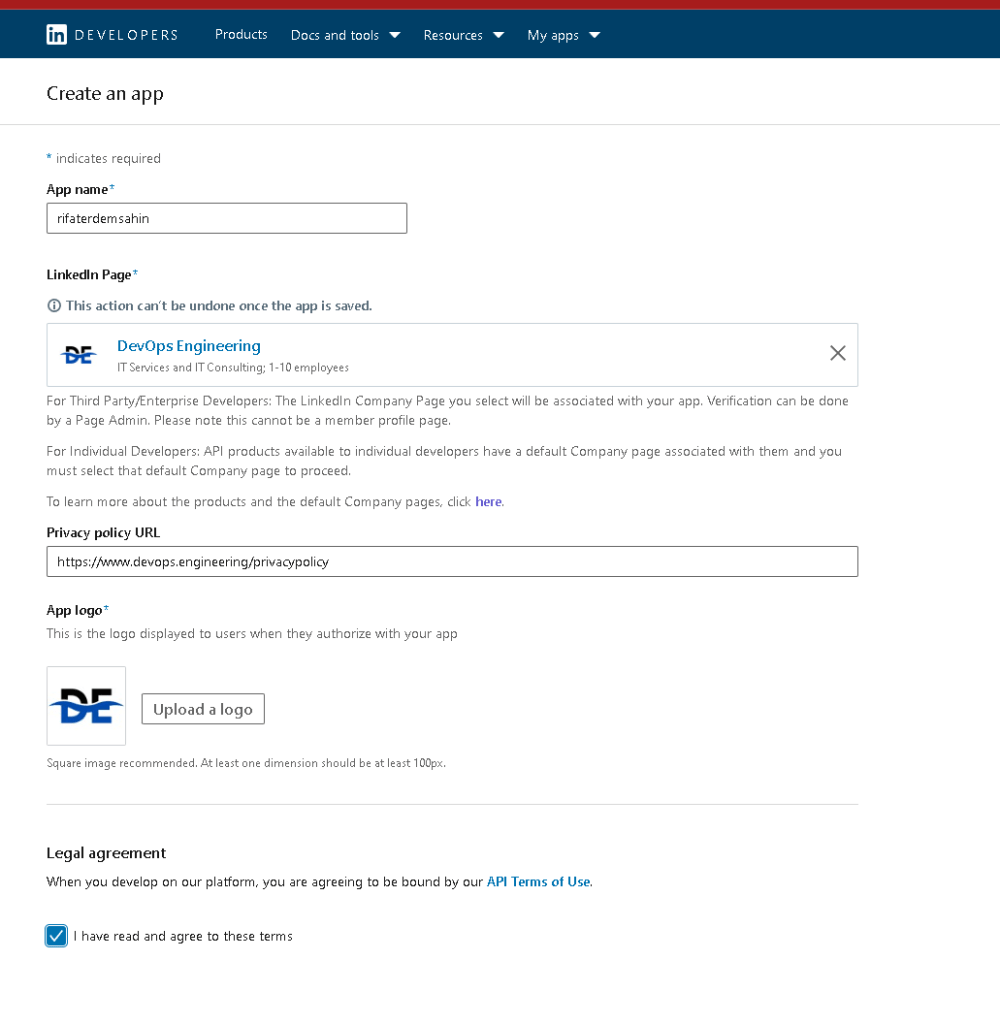This screenshot has width=1000, height=1024.
Task: Focus the Privacy policy URL field
Action: [x=452, y=562]
